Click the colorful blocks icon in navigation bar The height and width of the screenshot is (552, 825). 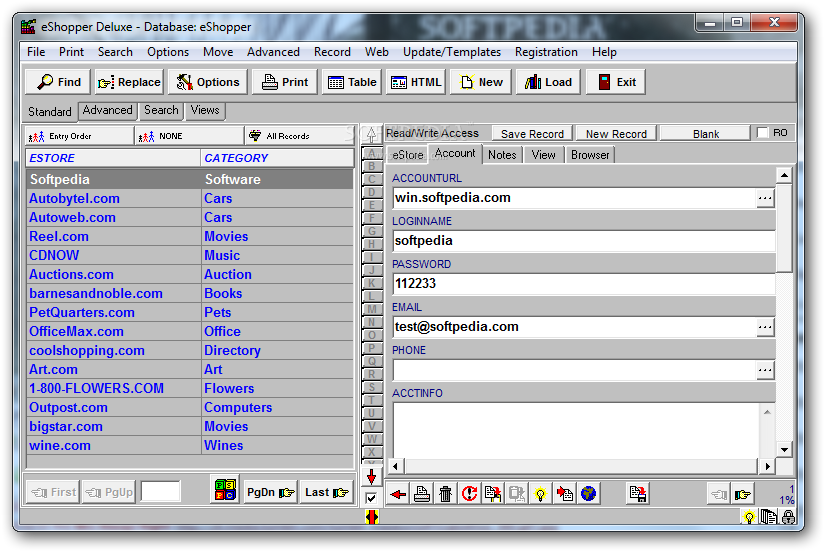pos(225,490)
